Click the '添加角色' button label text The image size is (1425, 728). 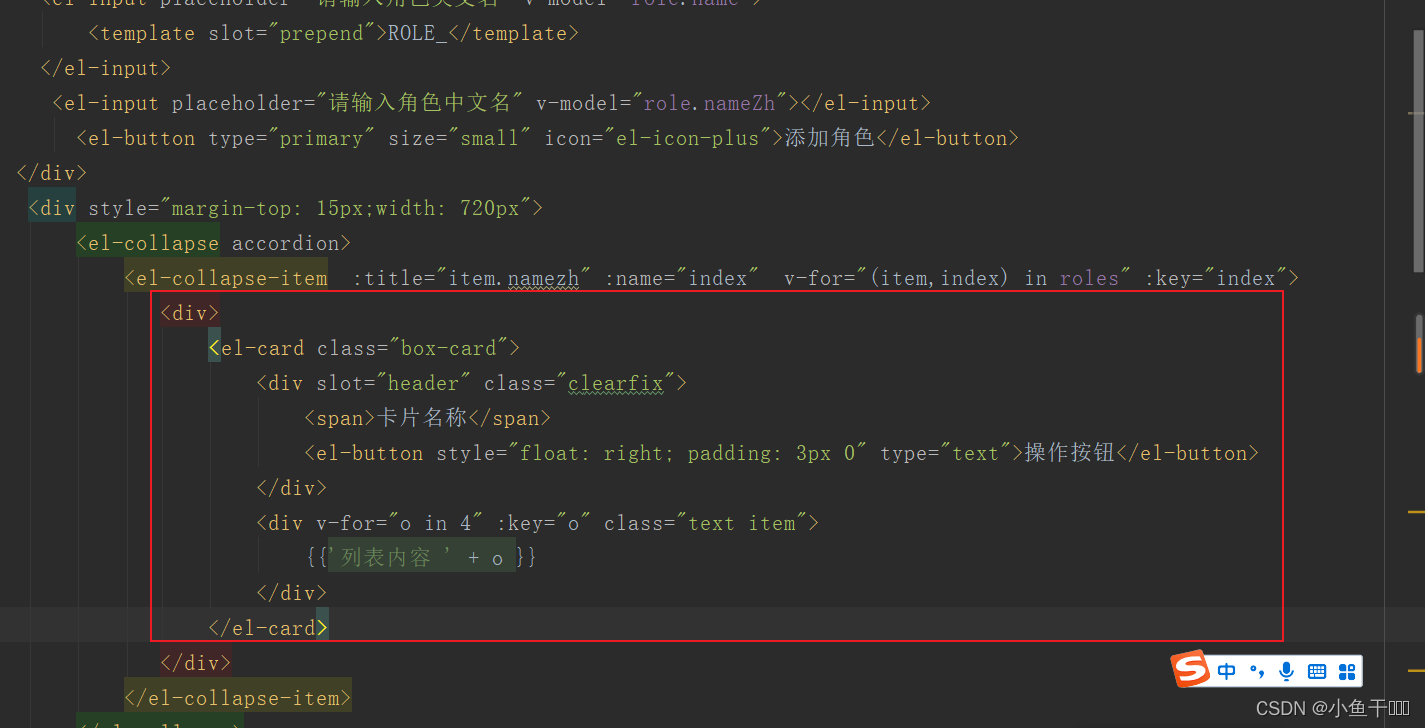coord(830,138)
